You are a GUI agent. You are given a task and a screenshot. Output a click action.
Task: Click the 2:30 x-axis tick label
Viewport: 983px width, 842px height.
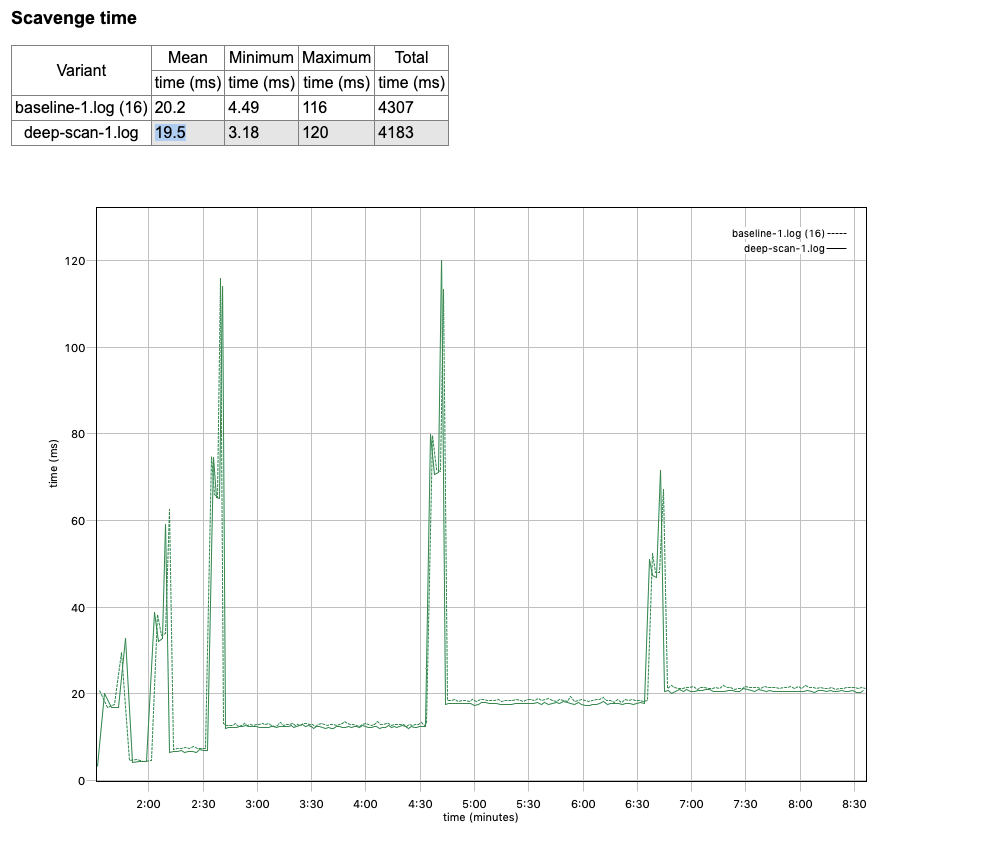[203, 804]
